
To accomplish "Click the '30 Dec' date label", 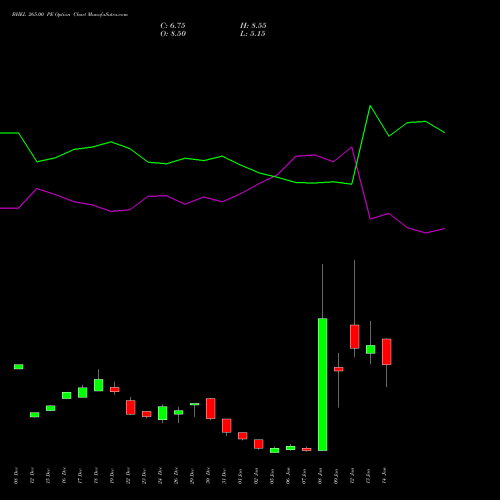I will pos(208,476).
